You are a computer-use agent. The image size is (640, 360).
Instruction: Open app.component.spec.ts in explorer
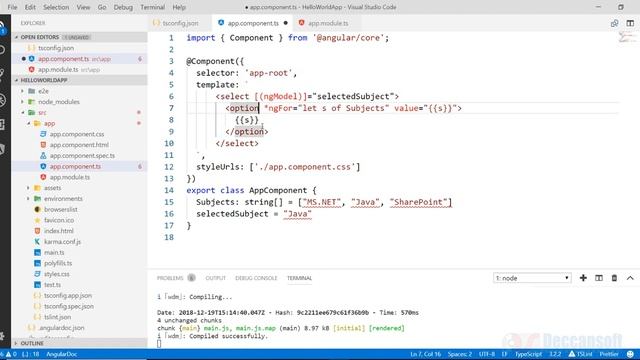point(82,156)
